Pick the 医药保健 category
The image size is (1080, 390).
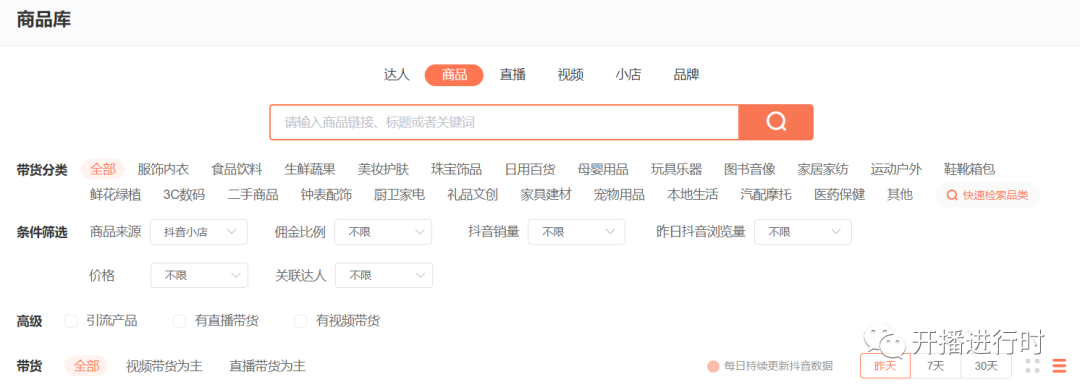[840, 195]
